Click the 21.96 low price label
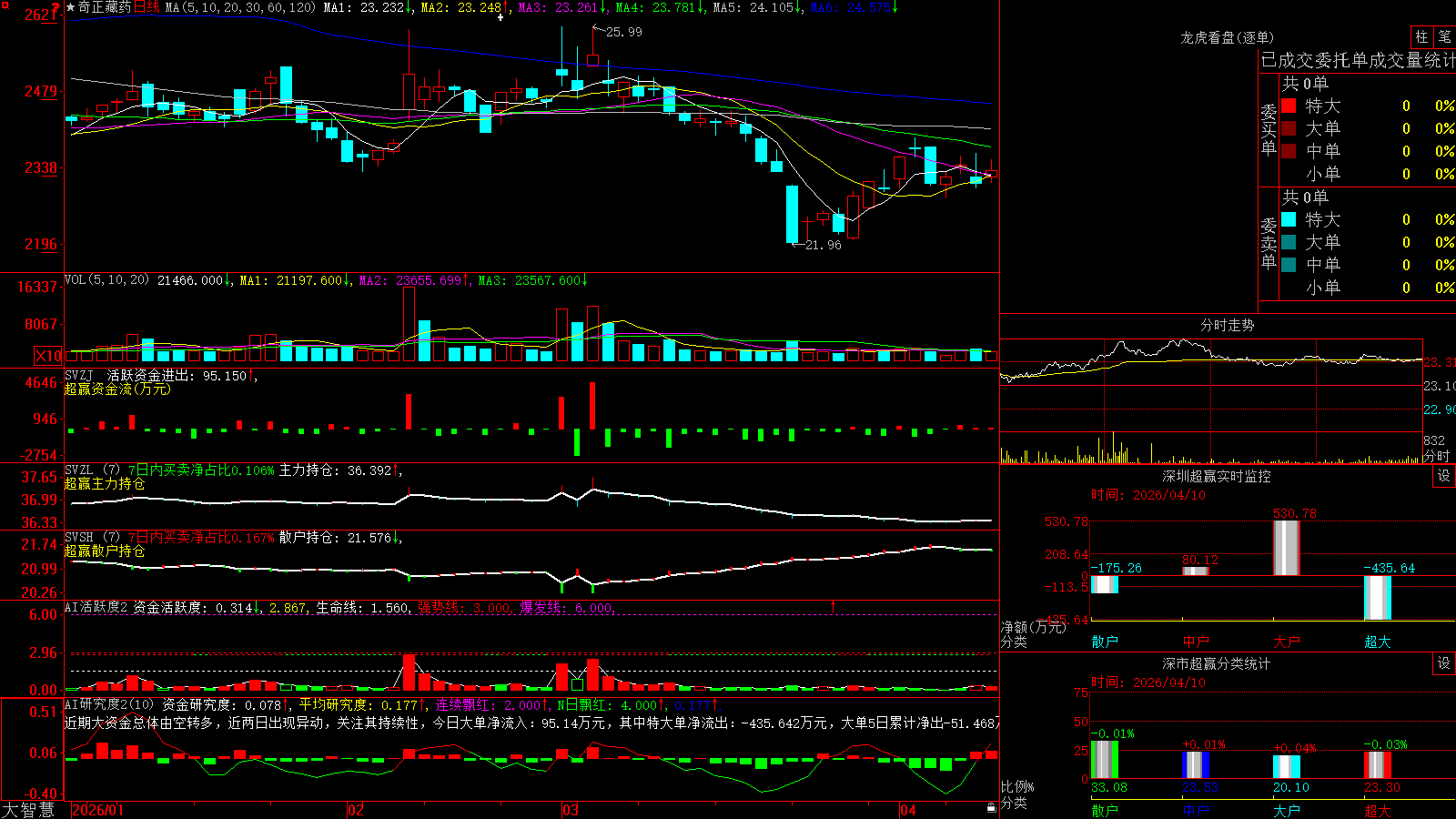This screenshot has width=1456, height=819. pos(824,245)
